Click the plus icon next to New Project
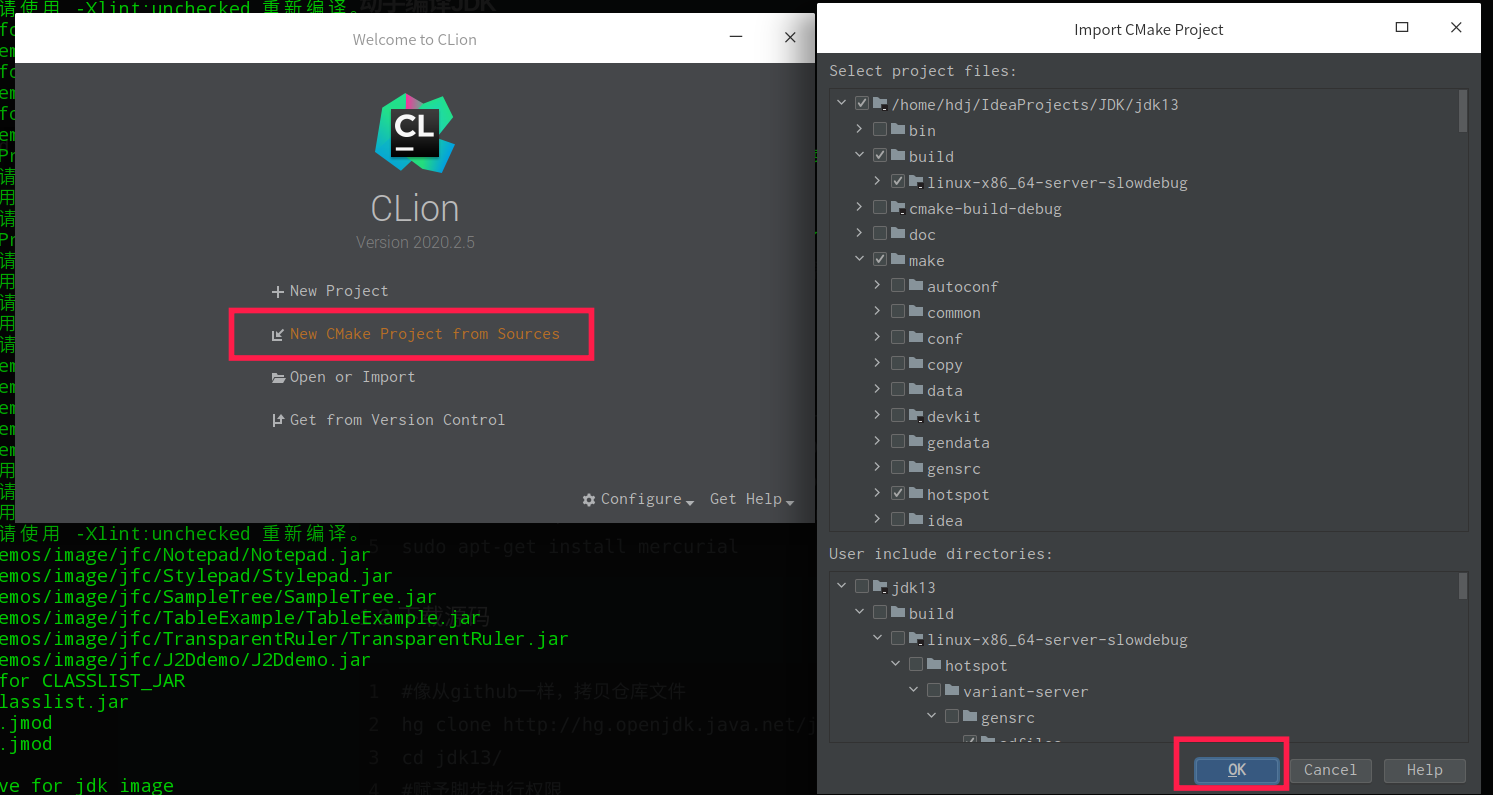This screenshot has height=795, width=1493. click(x=278, y=291)
